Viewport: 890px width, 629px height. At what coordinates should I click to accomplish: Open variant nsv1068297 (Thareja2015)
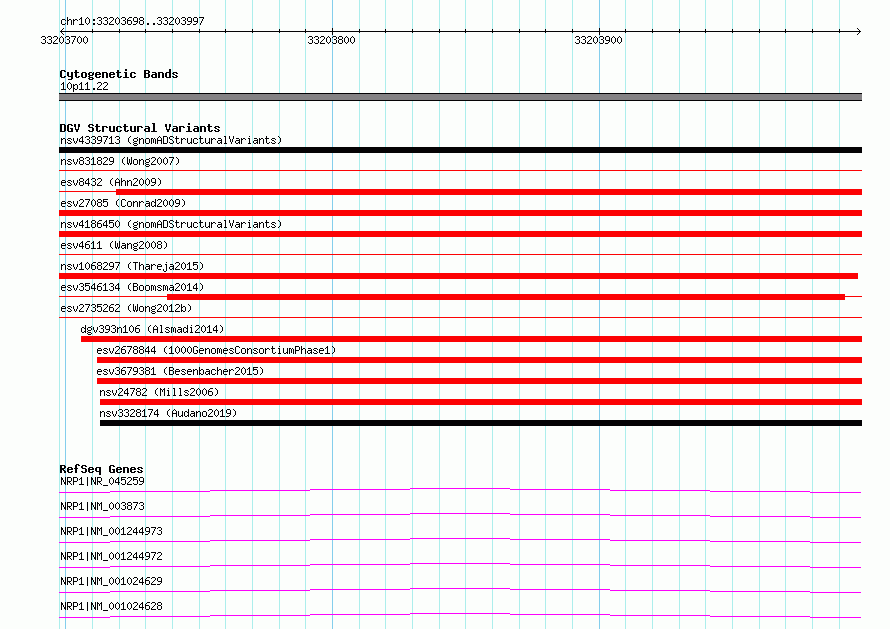coord(132,266)
